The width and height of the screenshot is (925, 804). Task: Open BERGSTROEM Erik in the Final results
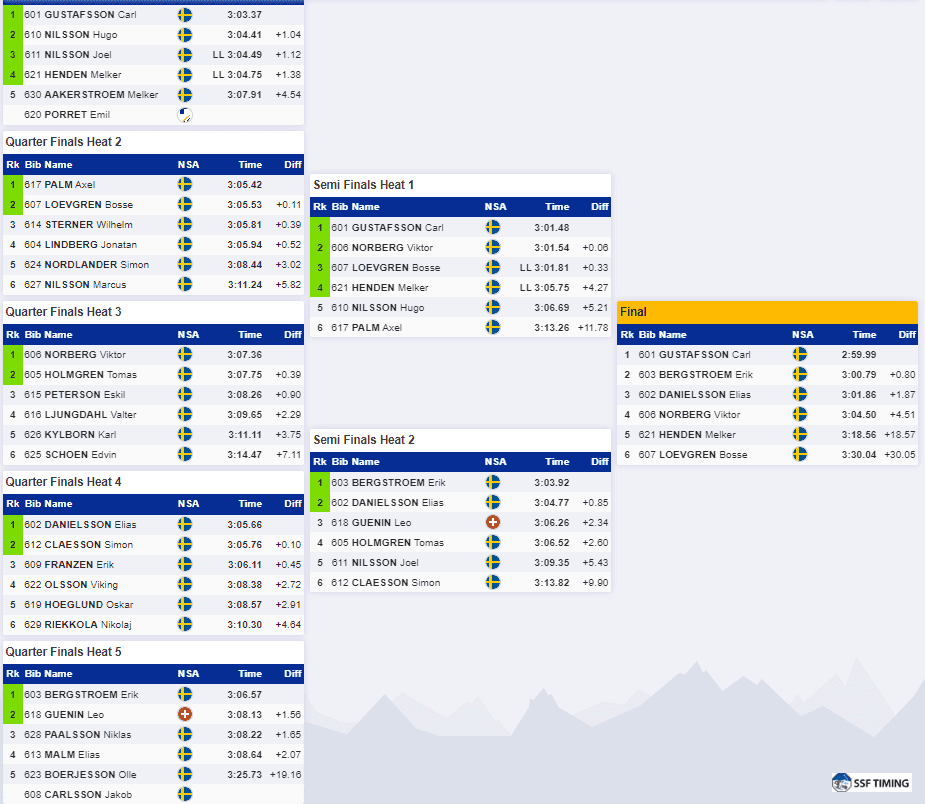click(696, 375)
